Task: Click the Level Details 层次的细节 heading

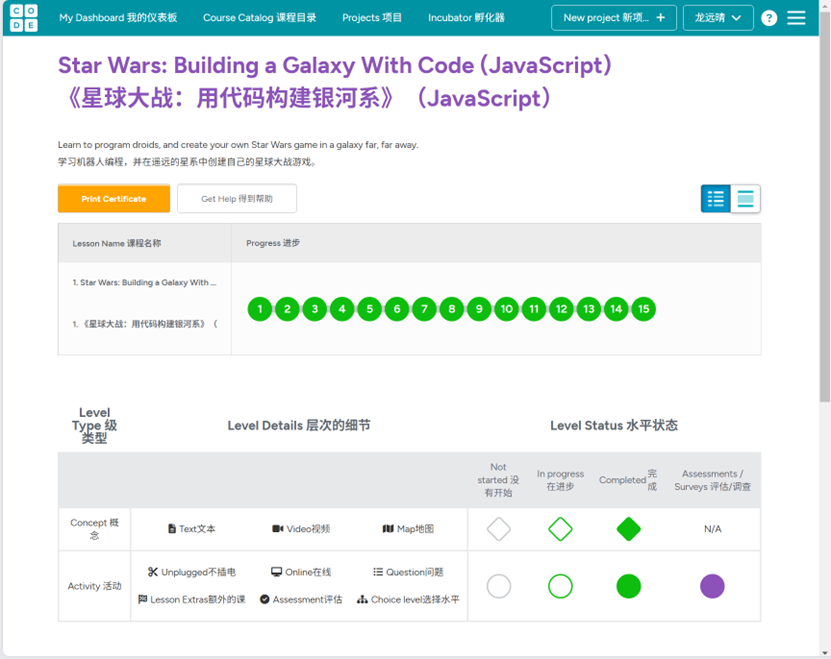Action: point(299,425)
